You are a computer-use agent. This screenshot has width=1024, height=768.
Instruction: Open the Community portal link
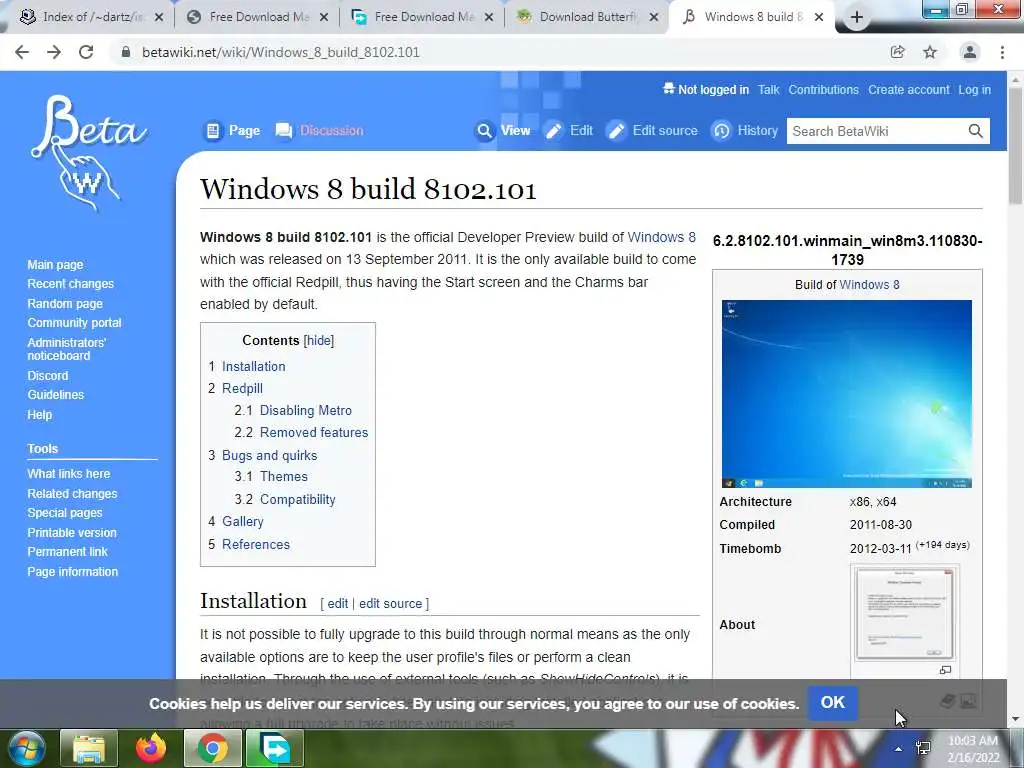click(74, 323)
